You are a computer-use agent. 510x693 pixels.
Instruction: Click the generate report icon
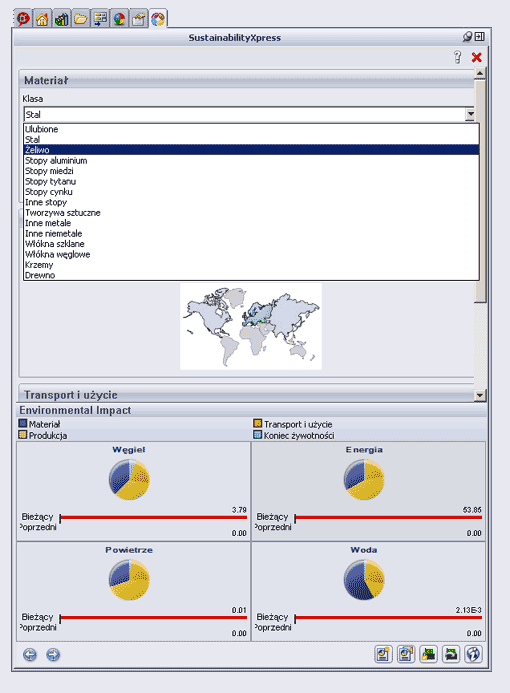point(383,654)
